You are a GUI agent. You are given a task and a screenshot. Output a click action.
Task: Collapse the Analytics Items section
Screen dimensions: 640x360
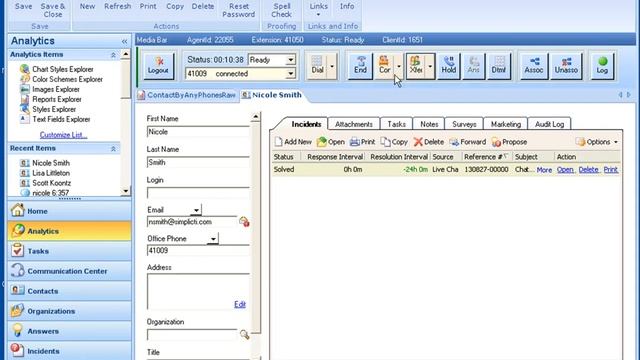click(x=113, y=55)
